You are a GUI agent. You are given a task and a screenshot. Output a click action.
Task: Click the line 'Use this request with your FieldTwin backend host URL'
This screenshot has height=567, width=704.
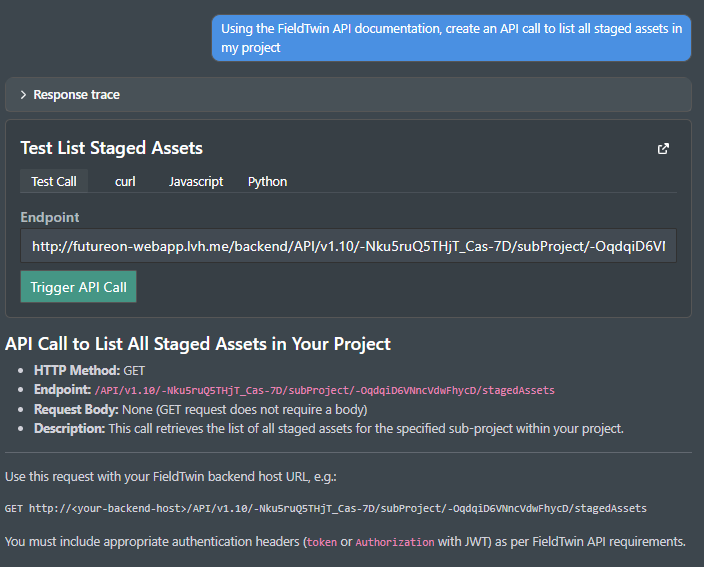pos(171,476)
